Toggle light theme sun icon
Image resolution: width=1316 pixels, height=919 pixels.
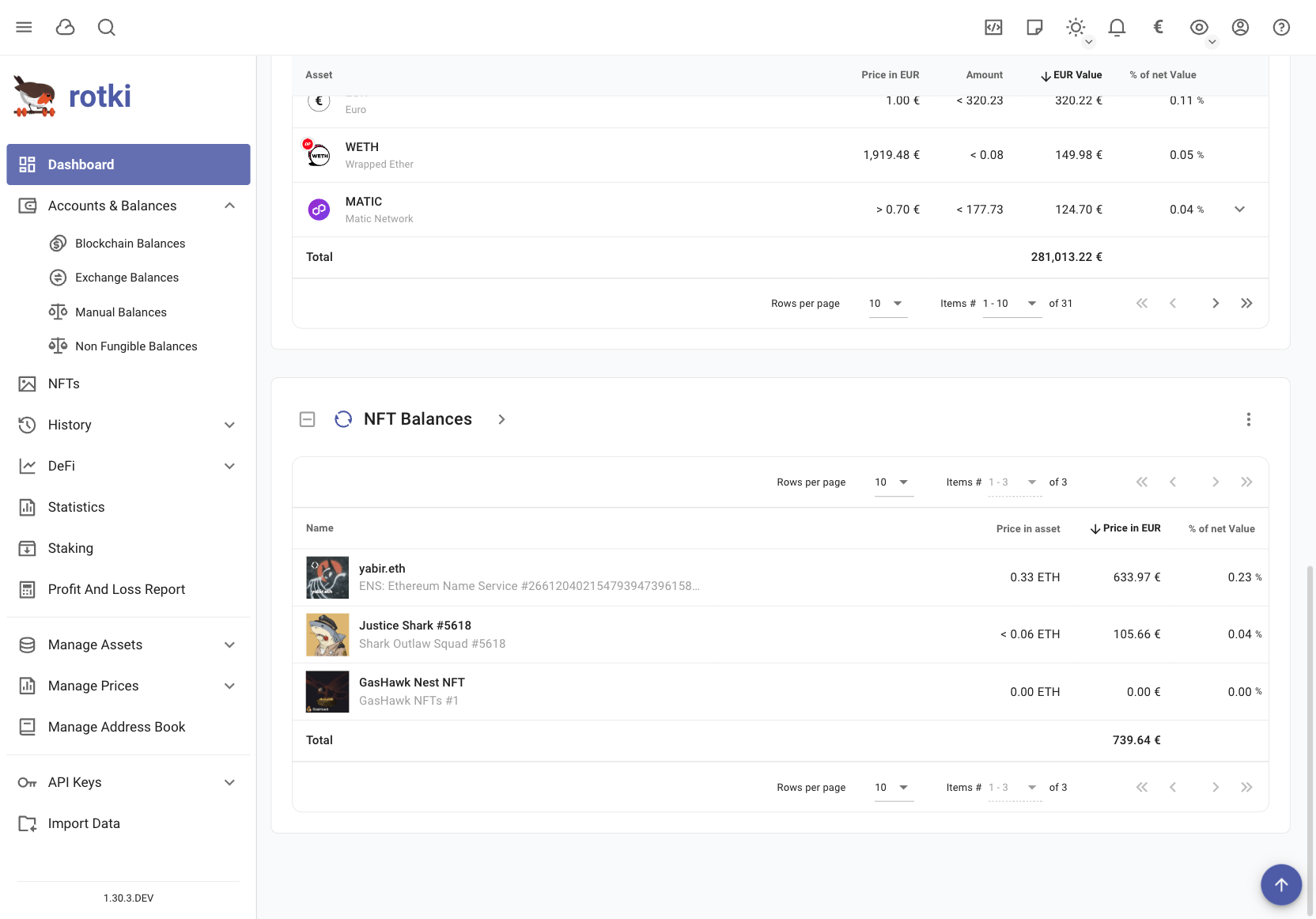coord(1076,28)
